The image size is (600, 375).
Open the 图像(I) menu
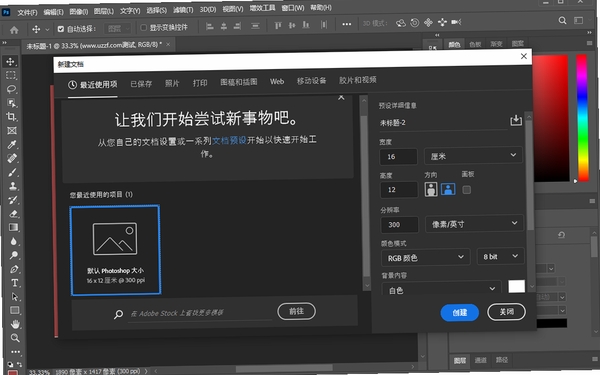78,12
